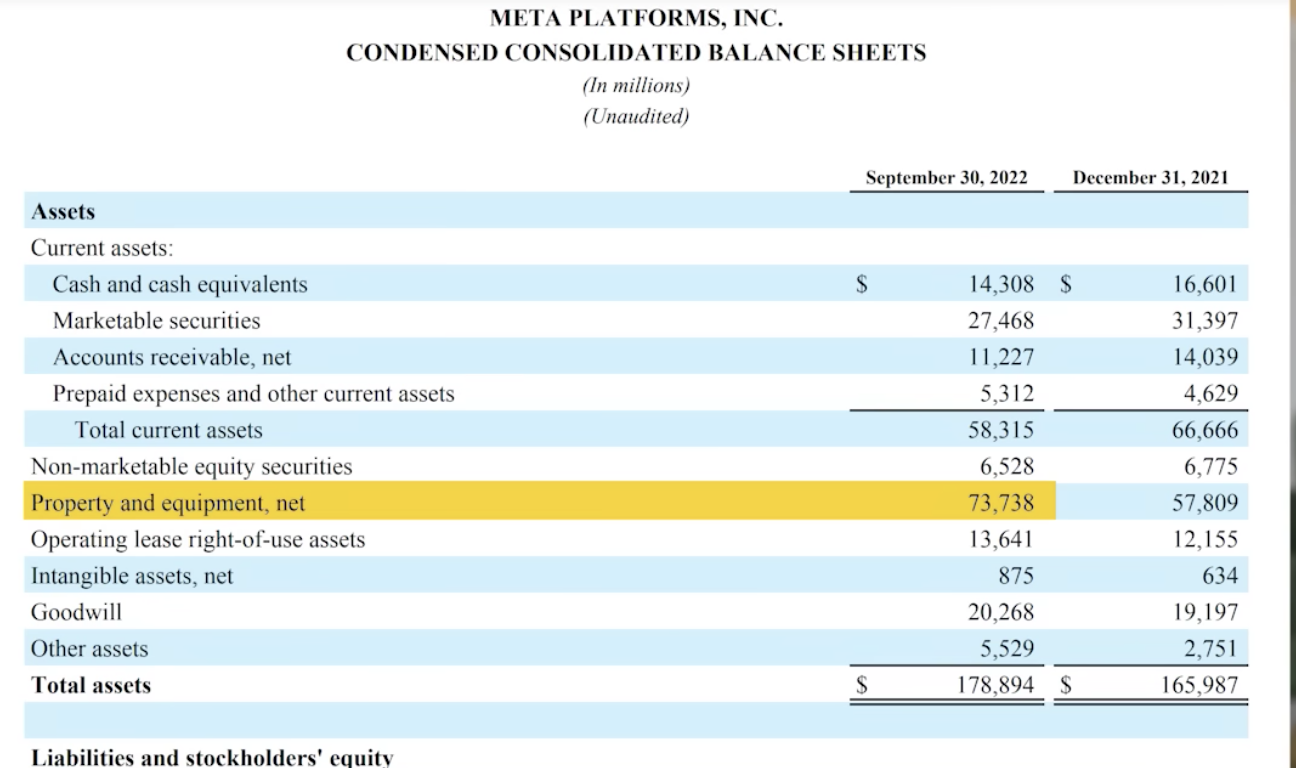Click the 73,738 property and equipment value
This screenshot has height=768, width=1296.
click(1001, 502)
